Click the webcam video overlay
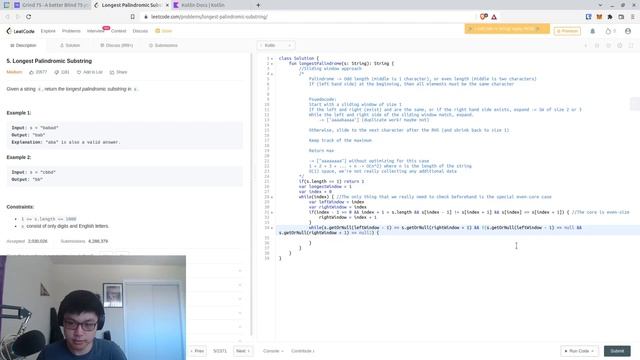 93,308
